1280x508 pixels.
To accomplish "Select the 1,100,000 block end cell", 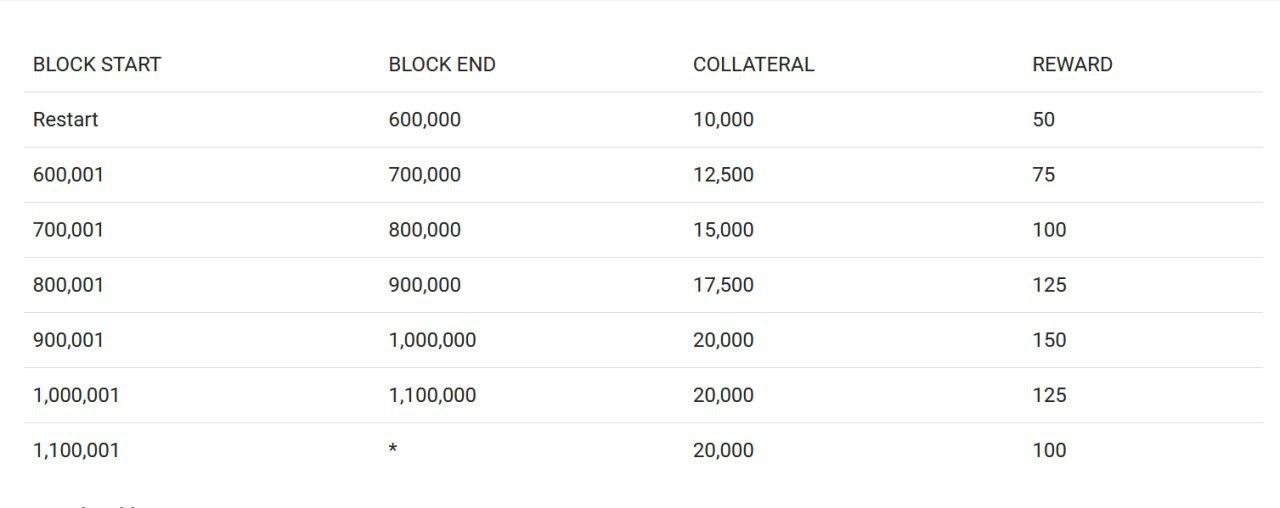I will [x=432, y=395].
